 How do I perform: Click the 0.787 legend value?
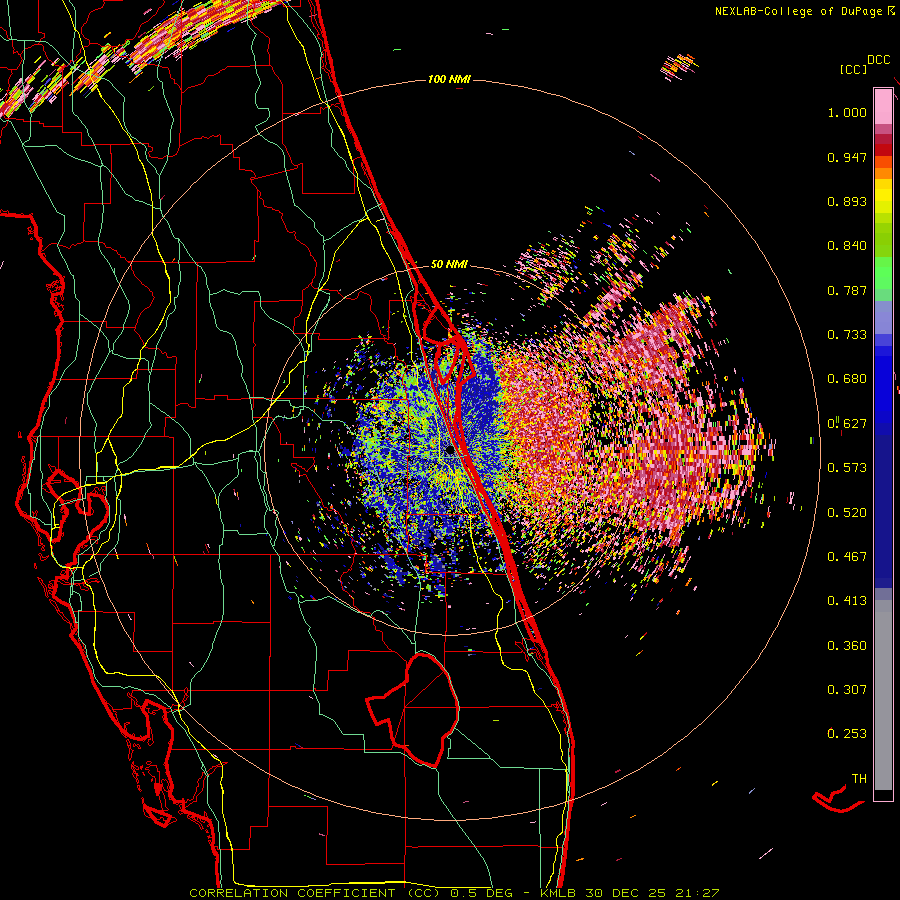[x=847, y=291]
